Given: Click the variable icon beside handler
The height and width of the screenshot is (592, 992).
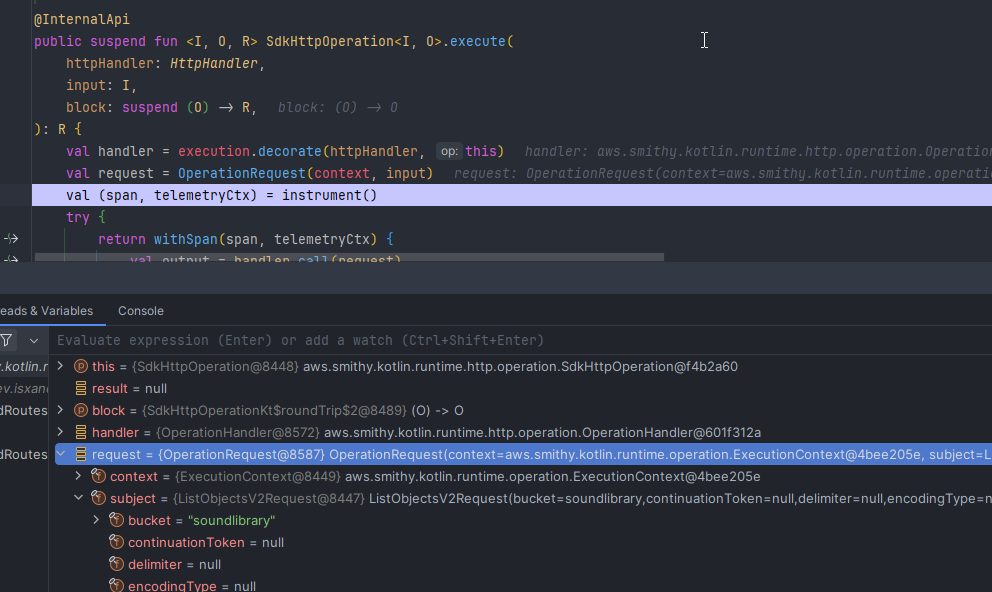Looking at the screenshot, I should [81, 432].
